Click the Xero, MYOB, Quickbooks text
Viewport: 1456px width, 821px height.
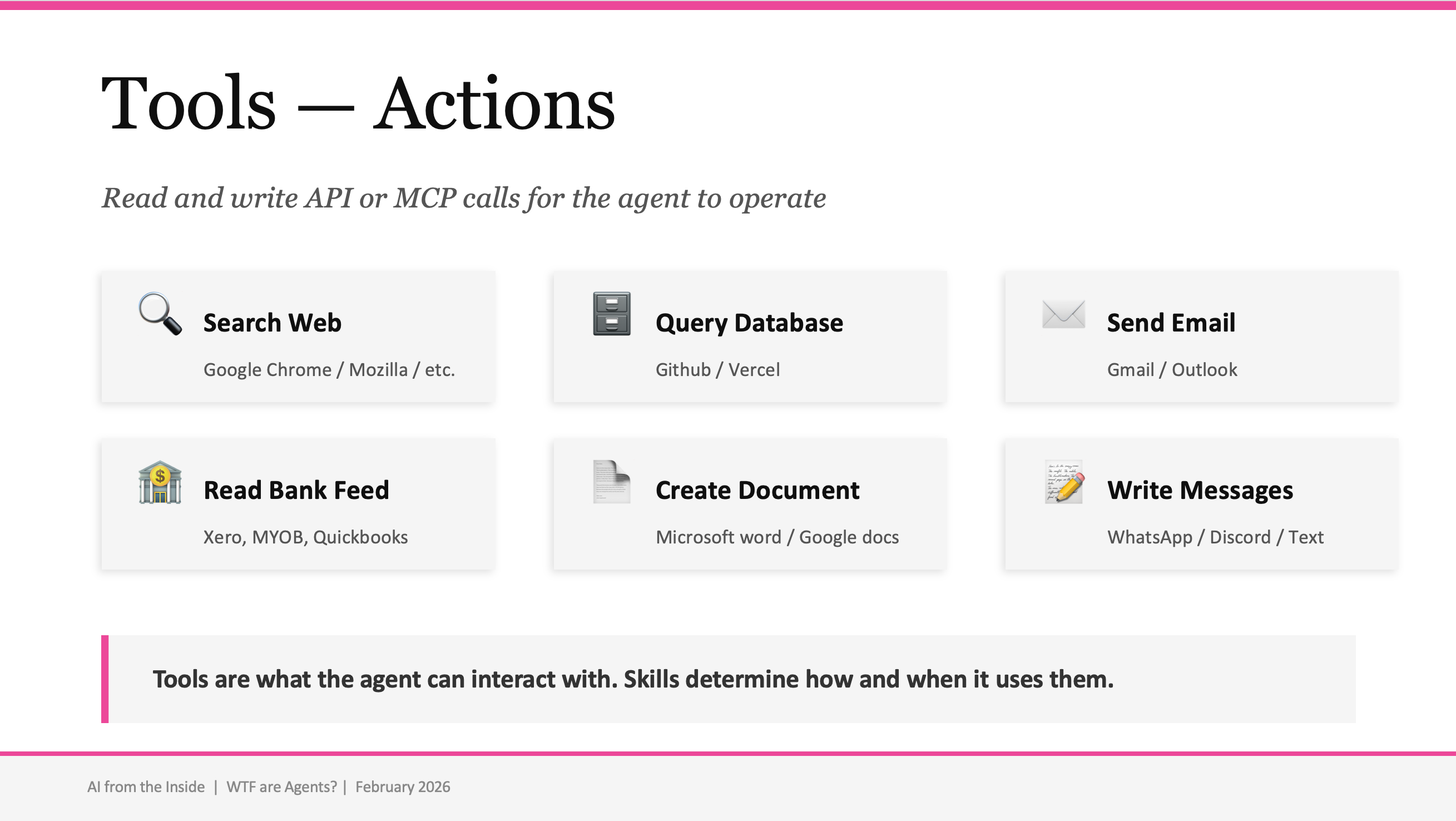(305, 537)
